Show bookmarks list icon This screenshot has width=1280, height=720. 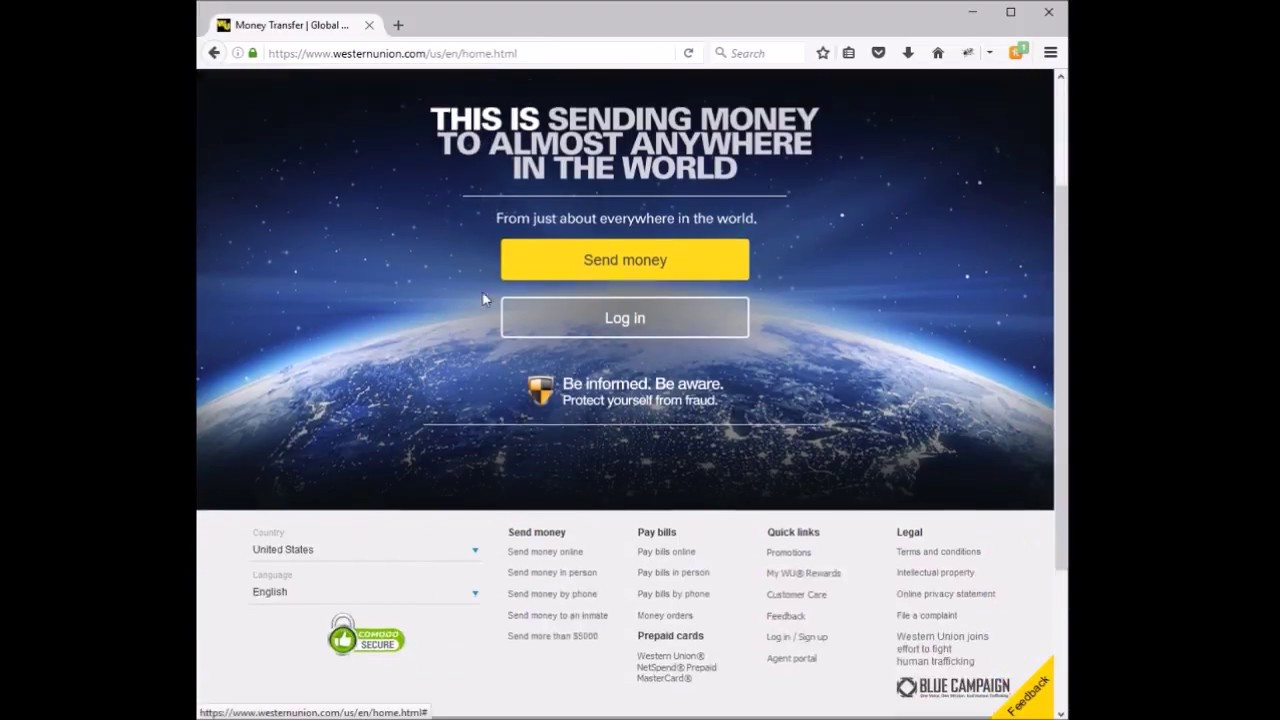[849, 53]
